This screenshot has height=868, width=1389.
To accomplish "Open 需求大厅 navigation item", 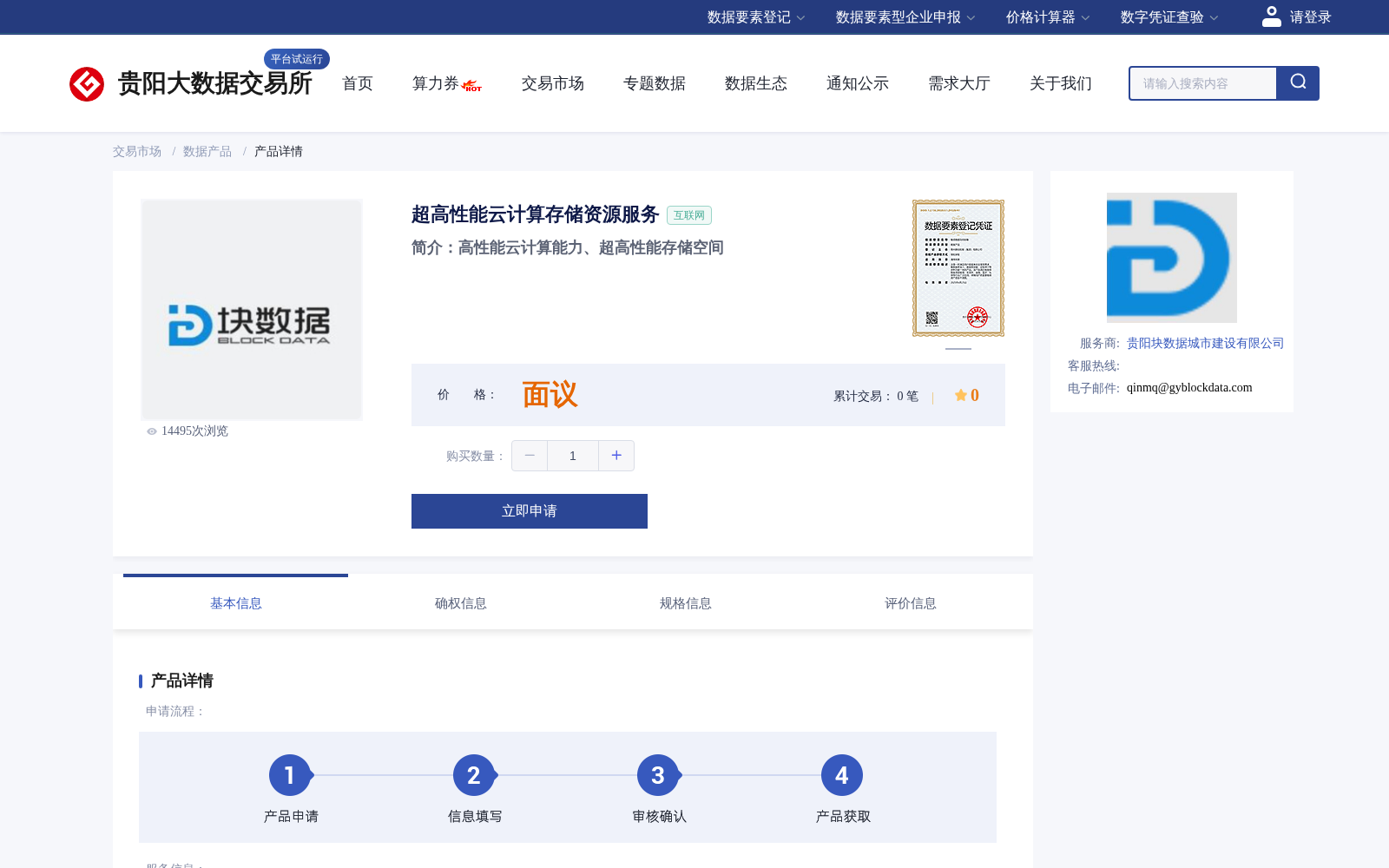I will (959, 83).
